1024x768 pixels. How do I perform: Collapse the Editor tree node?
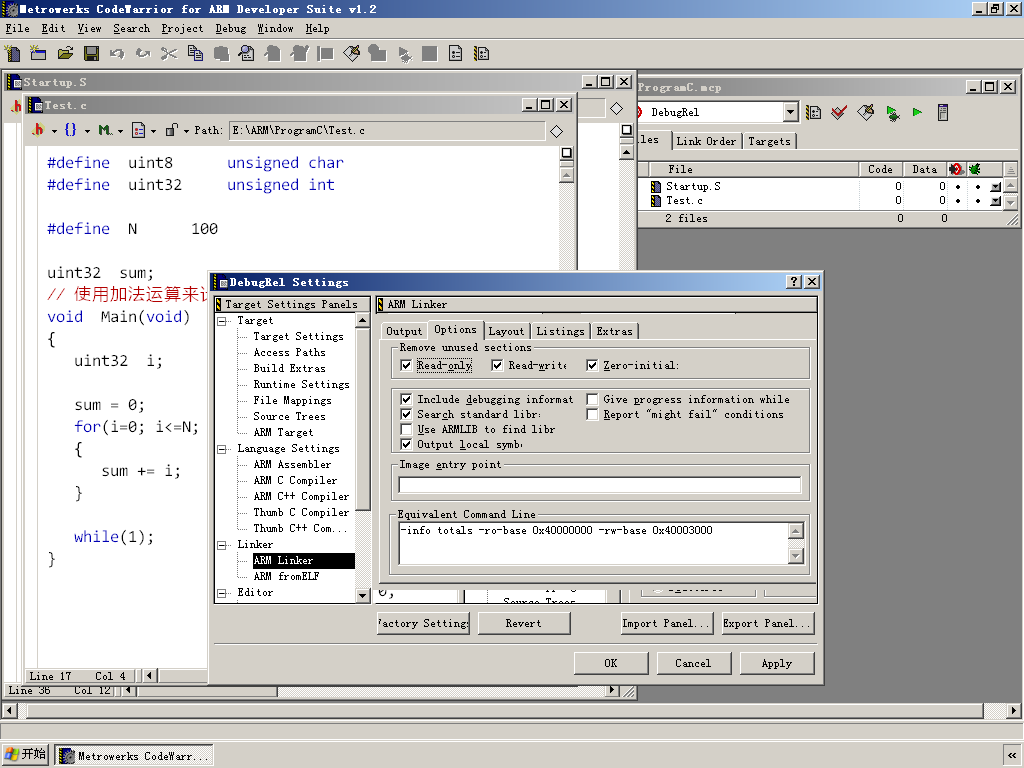point(222,593)
